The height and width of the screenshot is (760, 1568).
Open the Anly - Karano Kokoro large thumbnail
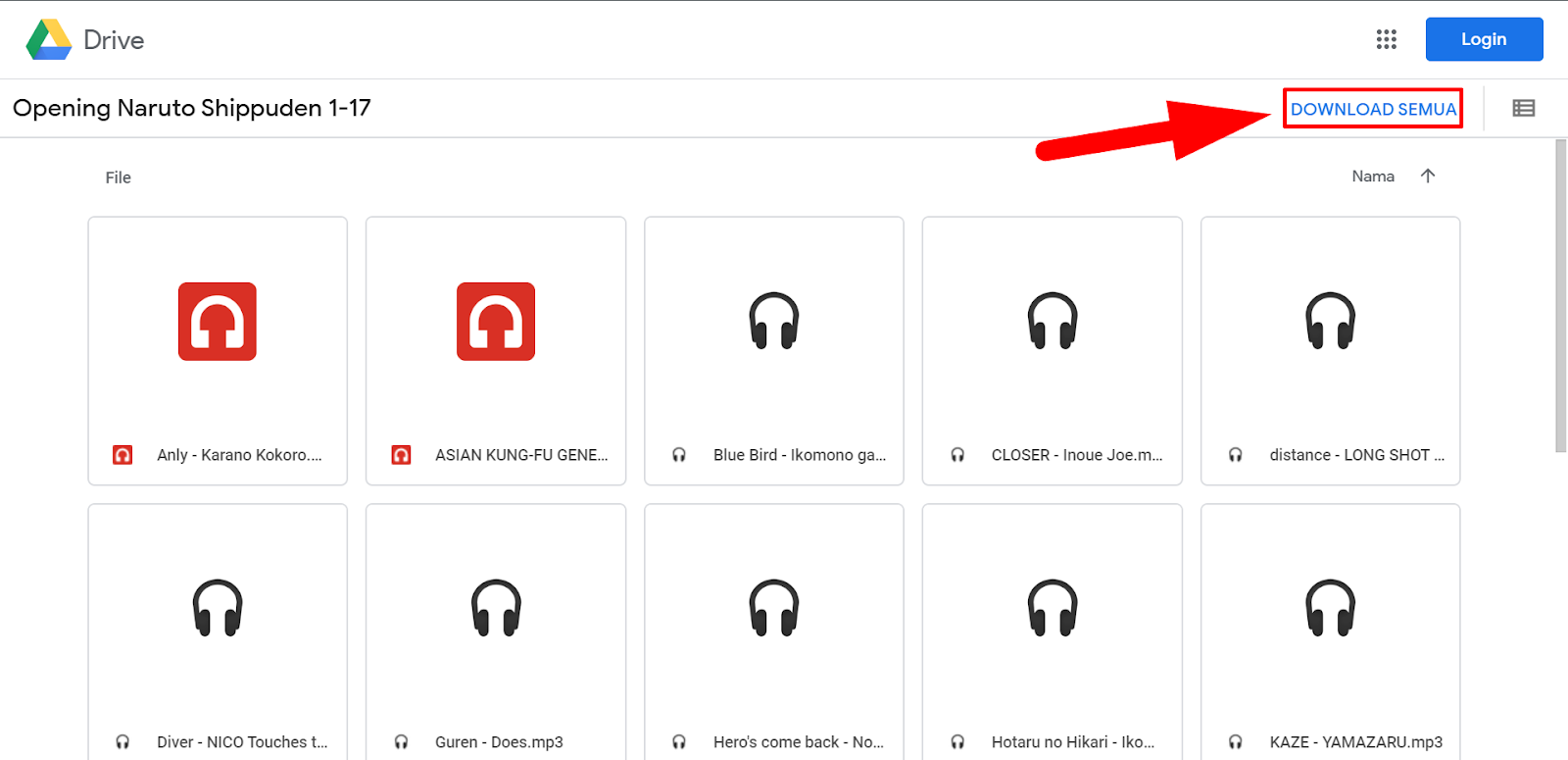pyautogui.click(x=218, y=322)
